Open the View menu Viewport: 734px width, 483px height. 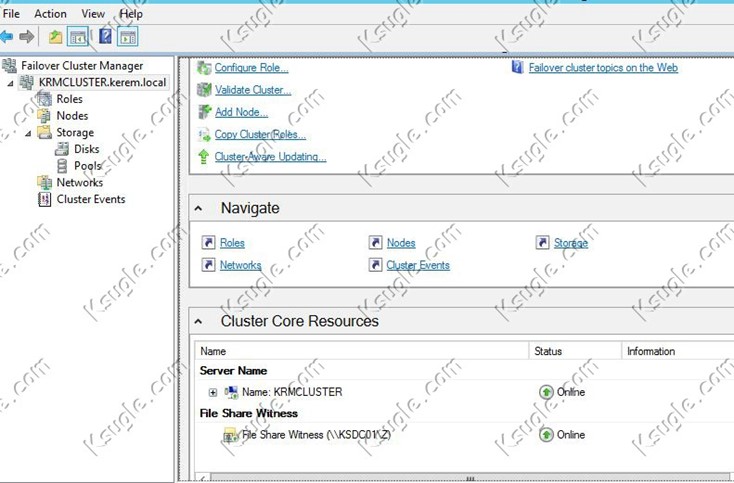(x=93, y=14)
